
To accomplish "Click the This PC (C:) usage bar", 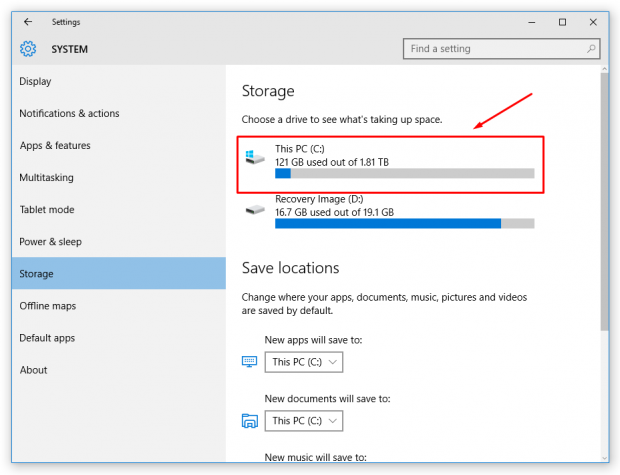I will [404, 174].
